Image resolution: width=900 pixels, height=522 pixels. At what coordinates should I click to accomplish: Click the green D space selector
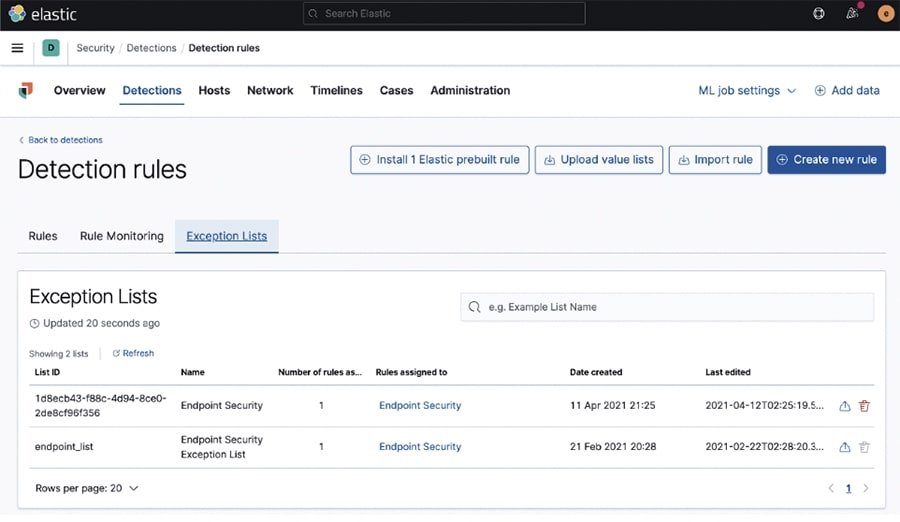[51, 48]
